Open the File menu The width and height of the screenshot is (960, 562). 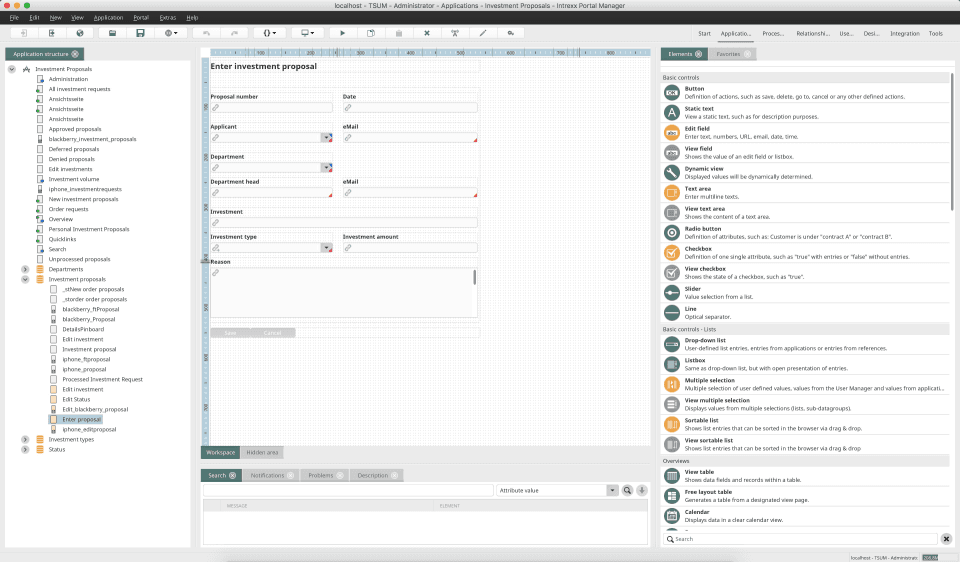click(14, 18)
